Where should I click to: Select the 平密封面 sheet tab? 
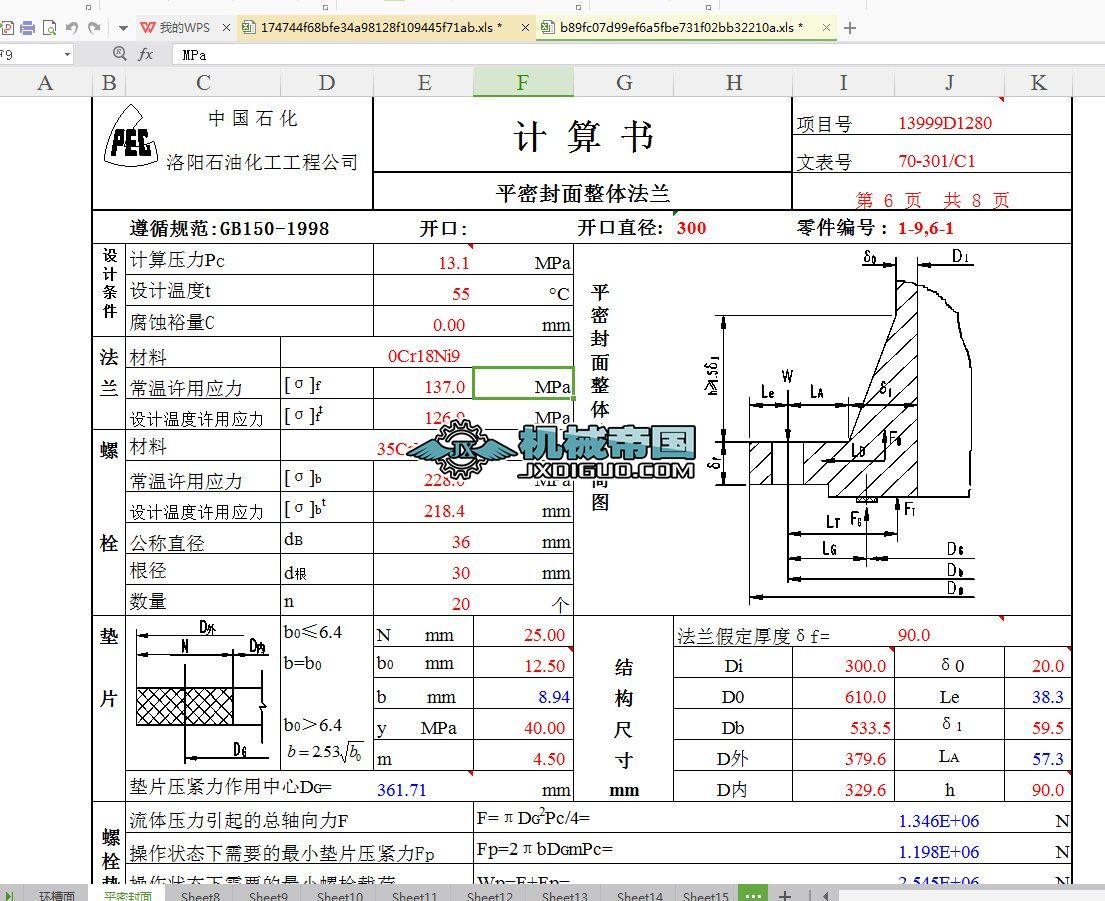pyautogui.click(x=128, y=895)
